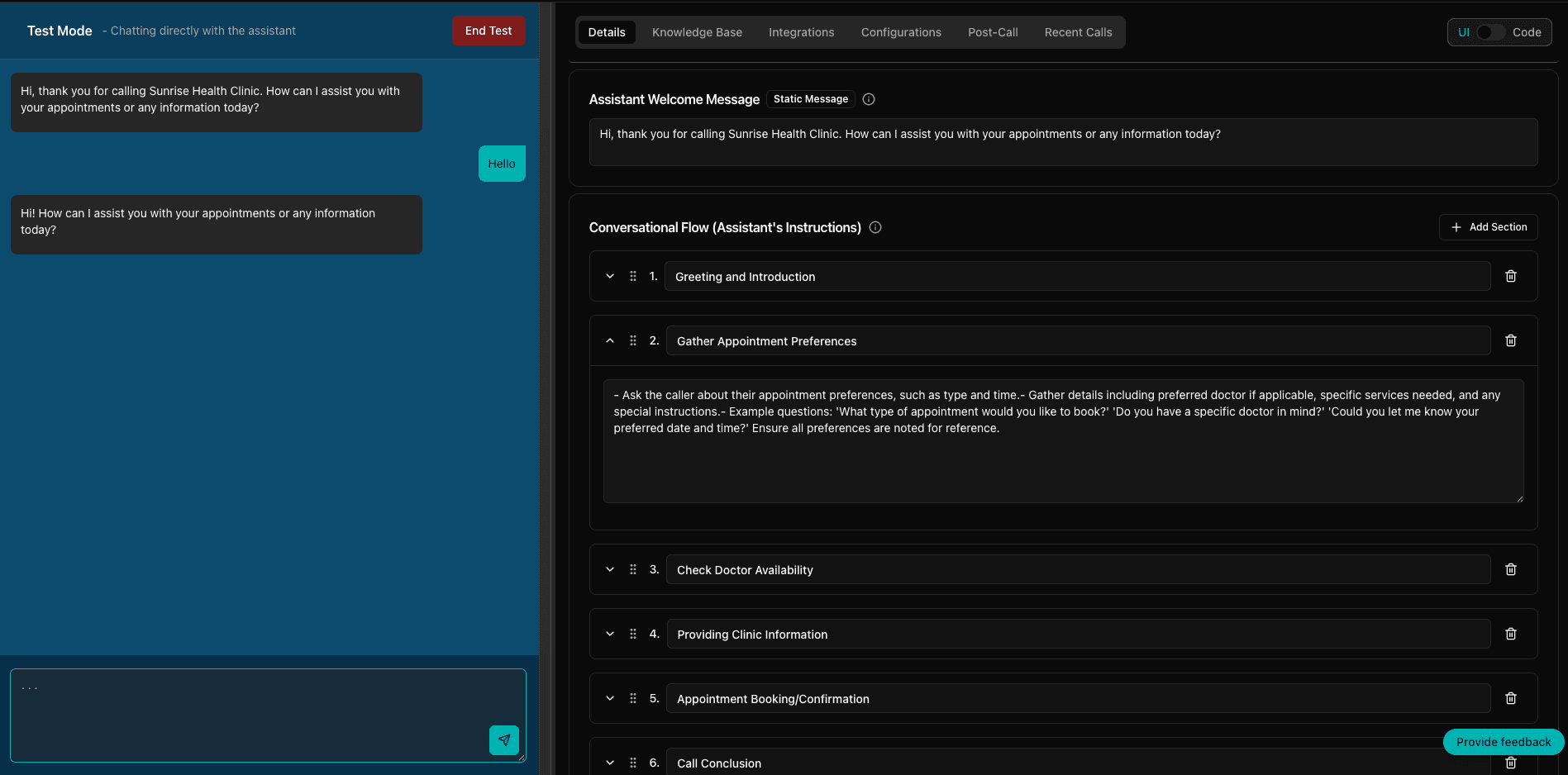Image resolution: width=1568 pixels, height=775 pixels.
Task: Send the chat message with paper plane icon
Action: 503,740
